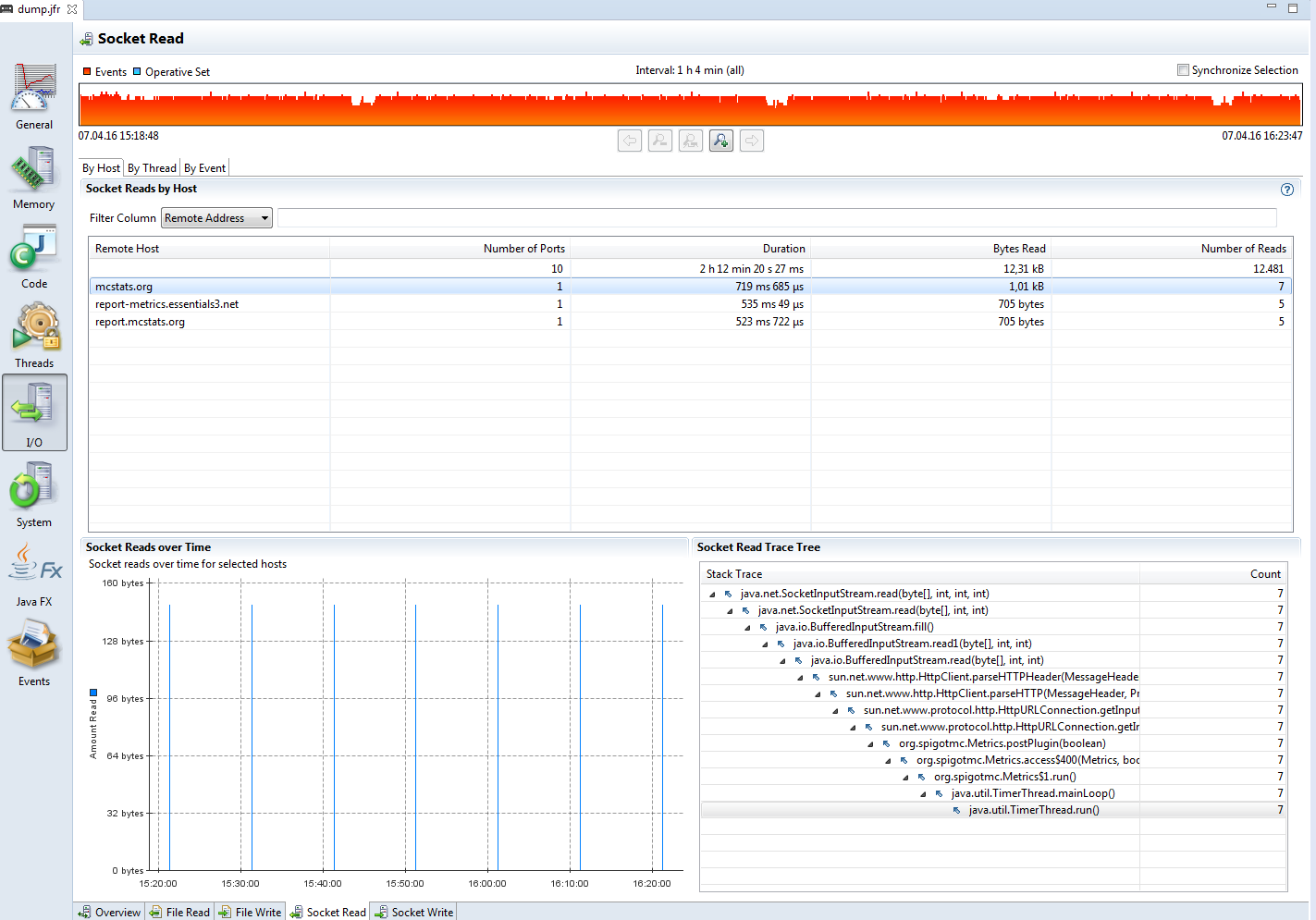Switch to the By Thread tab
Viewport: 1316px width, 920px height.
coord(151,167)
